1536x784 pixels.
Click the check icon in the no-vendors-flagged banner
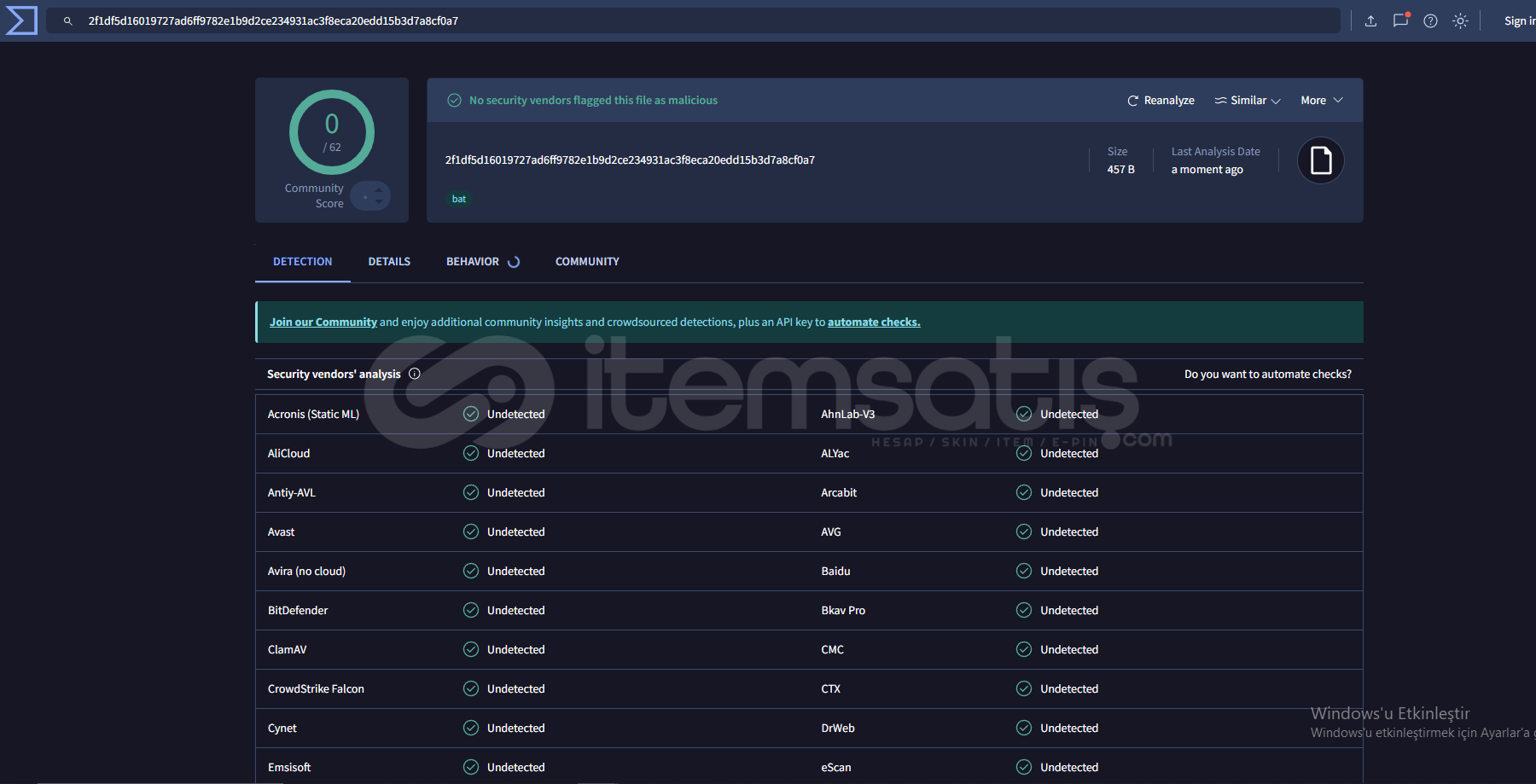pyautogui.click(x=455, y=101)
